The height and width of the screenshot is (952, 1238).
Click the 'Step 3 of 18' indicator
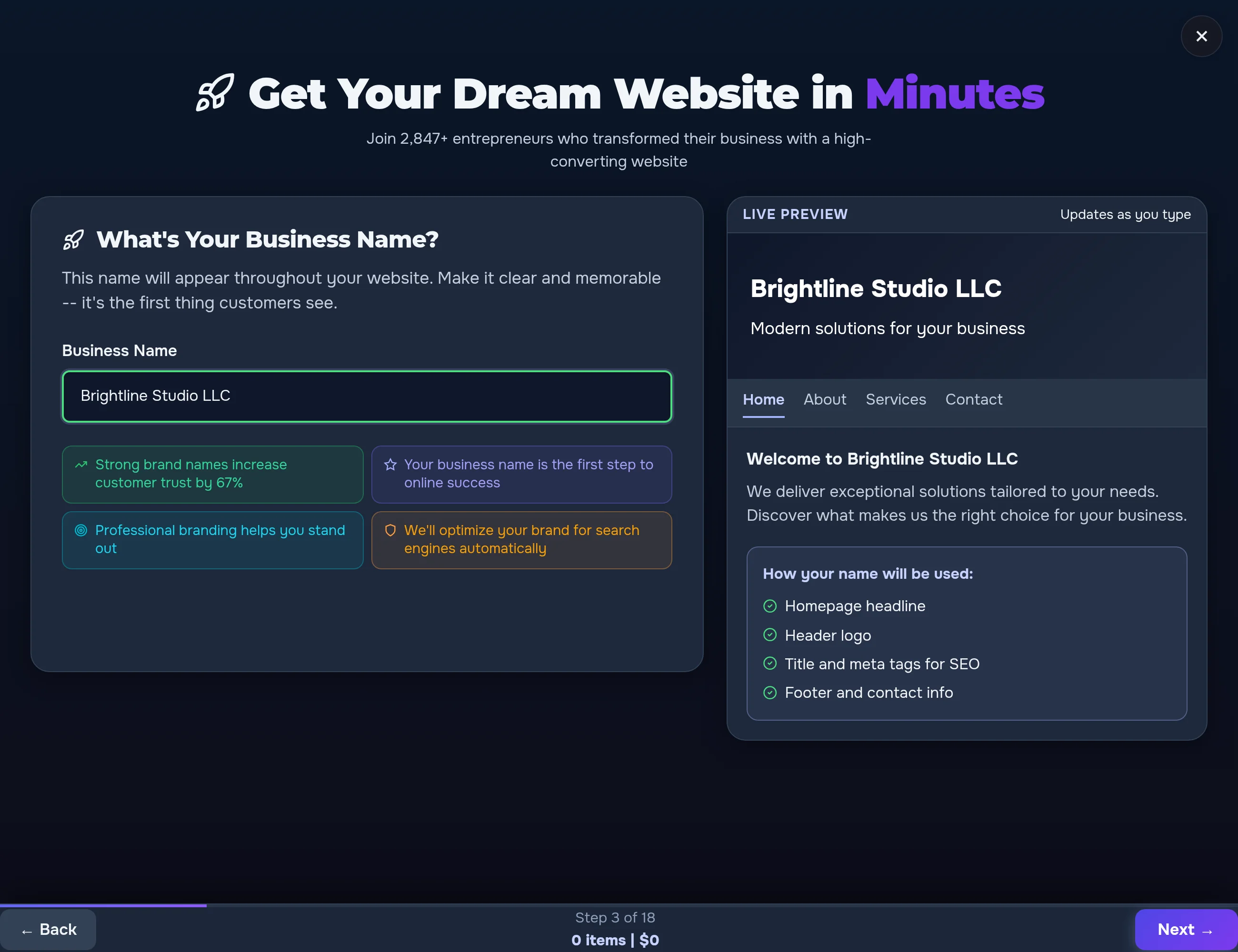click(615, 917)
